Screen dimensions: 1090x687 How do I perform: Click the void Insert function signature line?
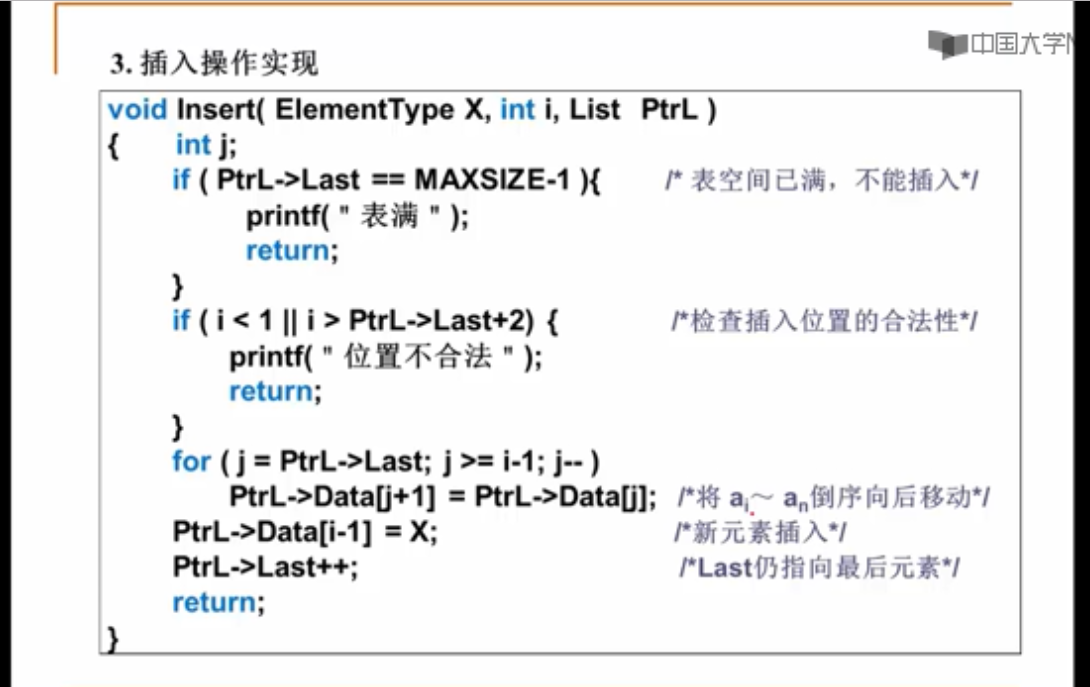[411, 110]
